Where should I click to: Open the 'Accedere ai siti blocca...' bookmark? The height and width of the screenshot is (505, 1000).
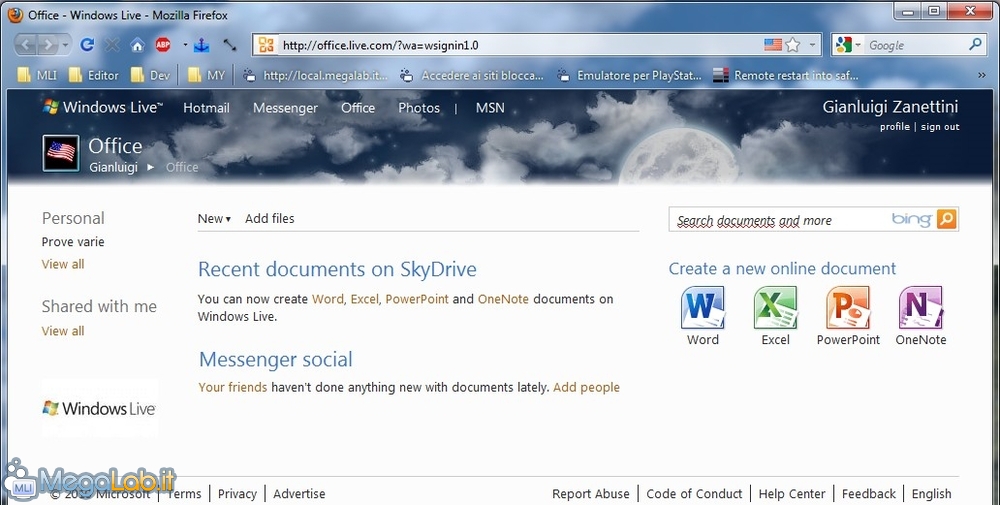point(471,75)
